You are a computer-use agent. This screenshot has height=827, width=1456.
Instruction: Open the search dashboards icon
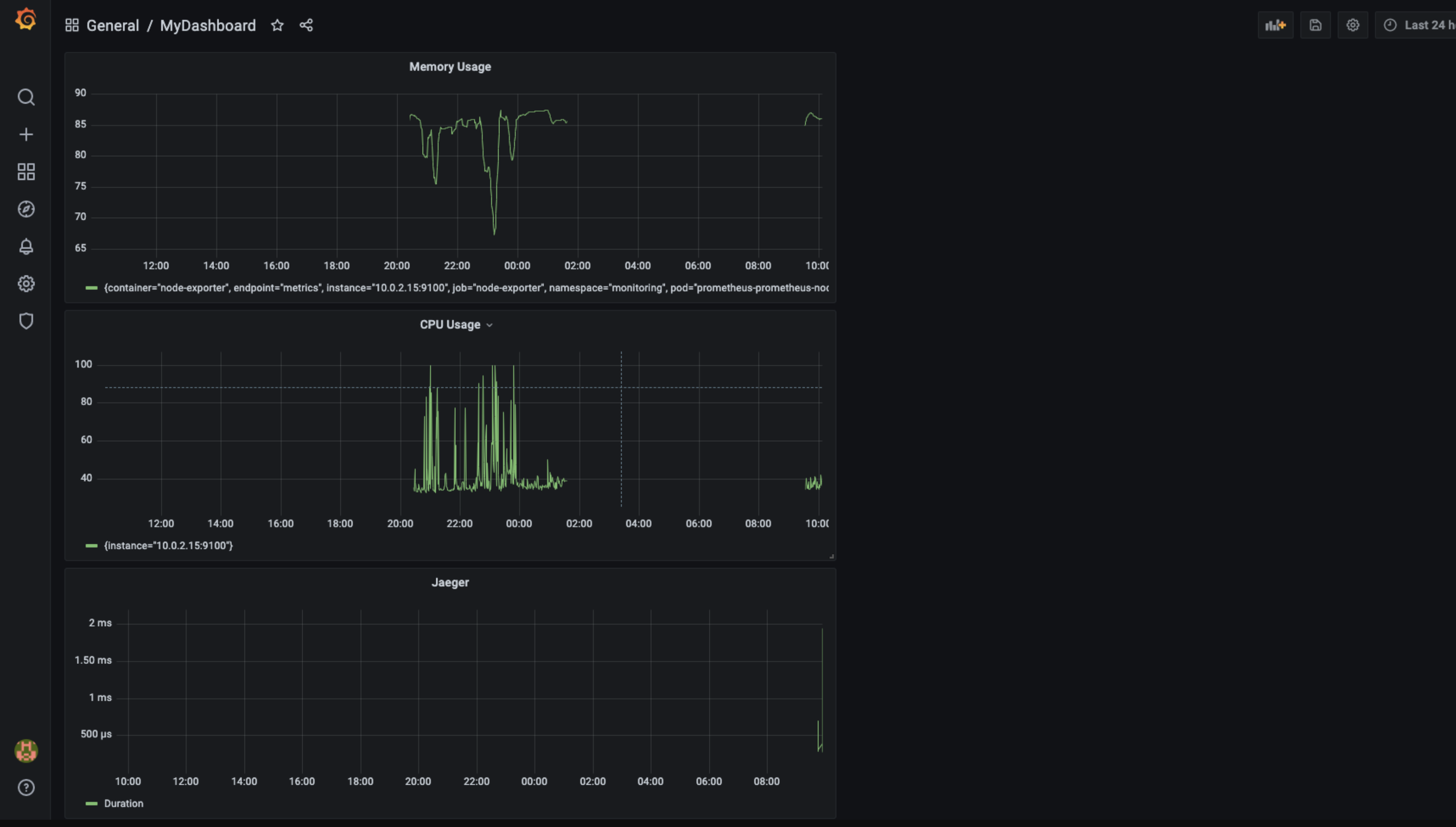26,97
